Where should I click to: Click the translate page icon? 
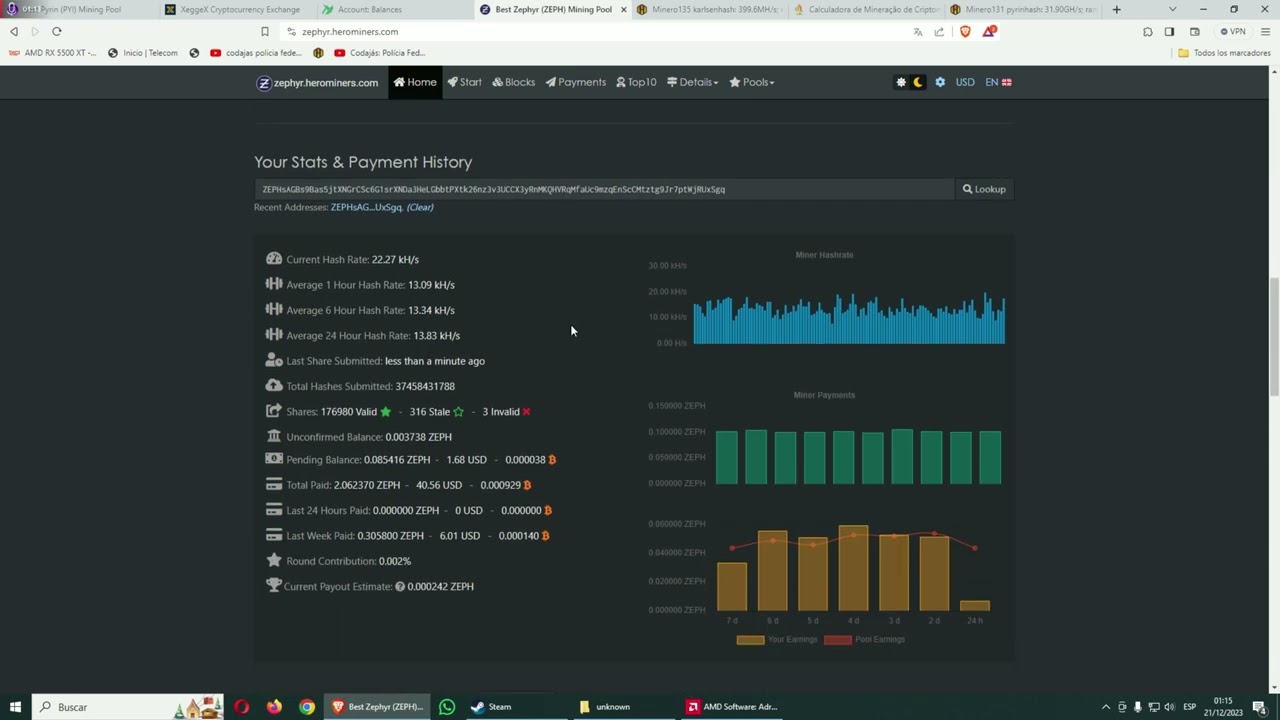pyautogui.click(x=918, y=32)
